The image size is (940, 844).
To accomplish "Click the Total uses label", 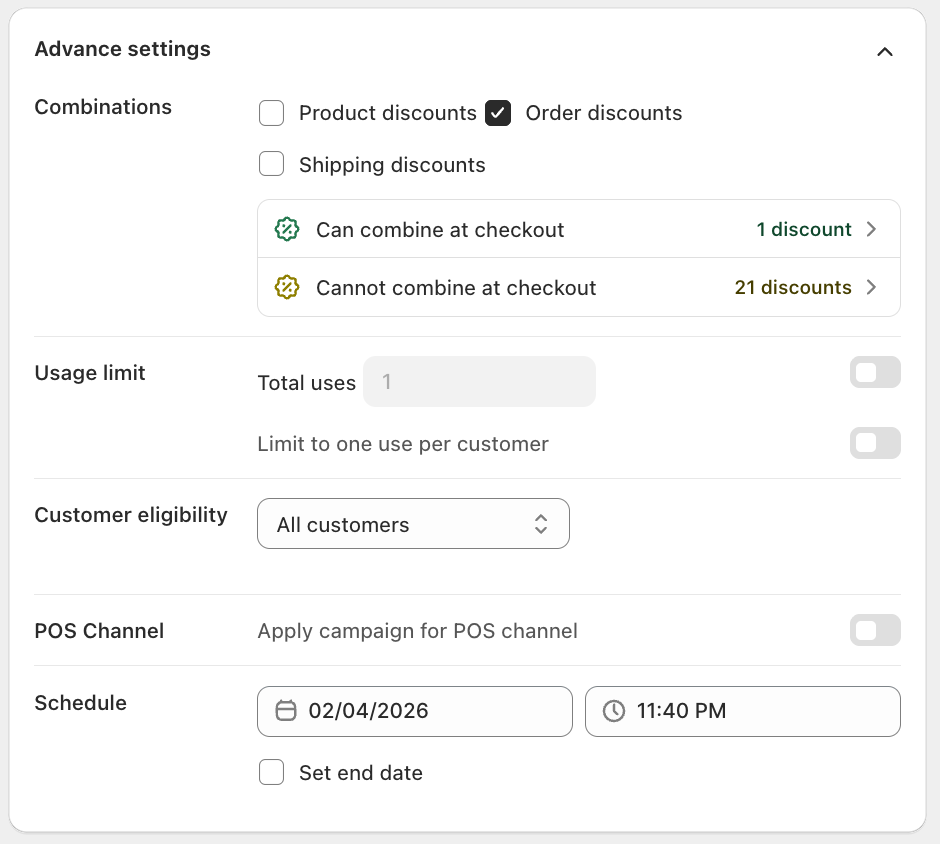I will coord(307,383).
